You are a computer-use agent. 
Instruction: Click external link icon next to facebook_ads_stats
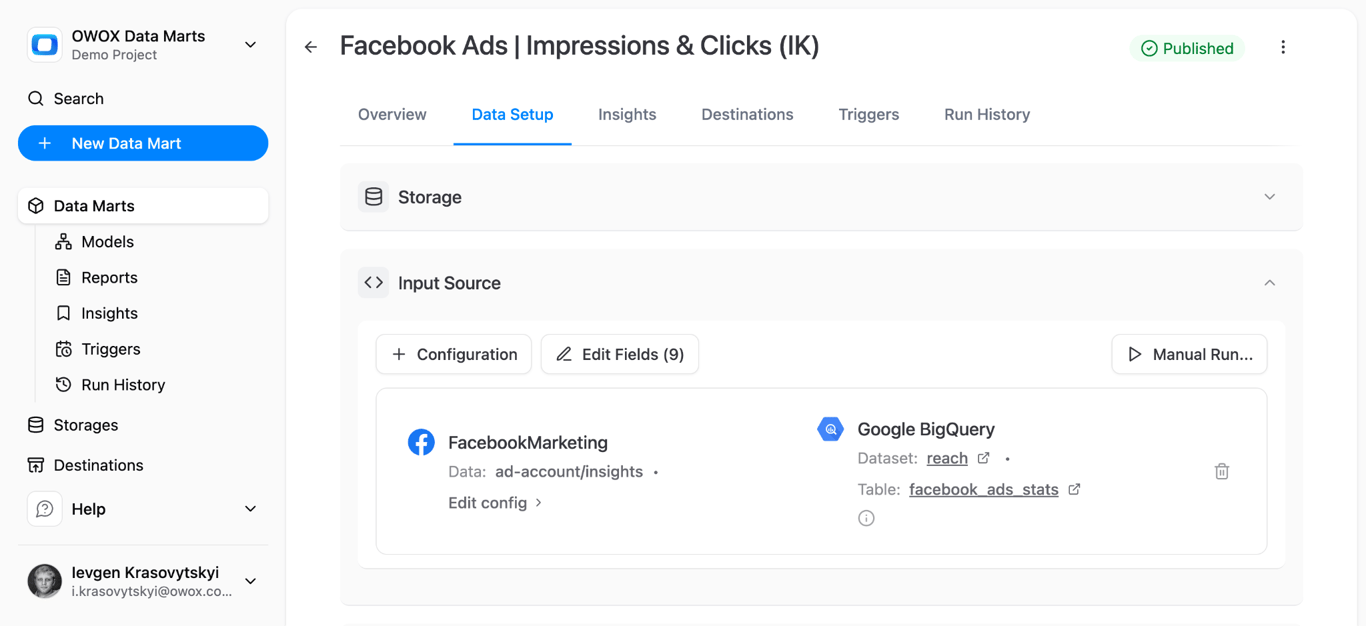coord(1075,489)
